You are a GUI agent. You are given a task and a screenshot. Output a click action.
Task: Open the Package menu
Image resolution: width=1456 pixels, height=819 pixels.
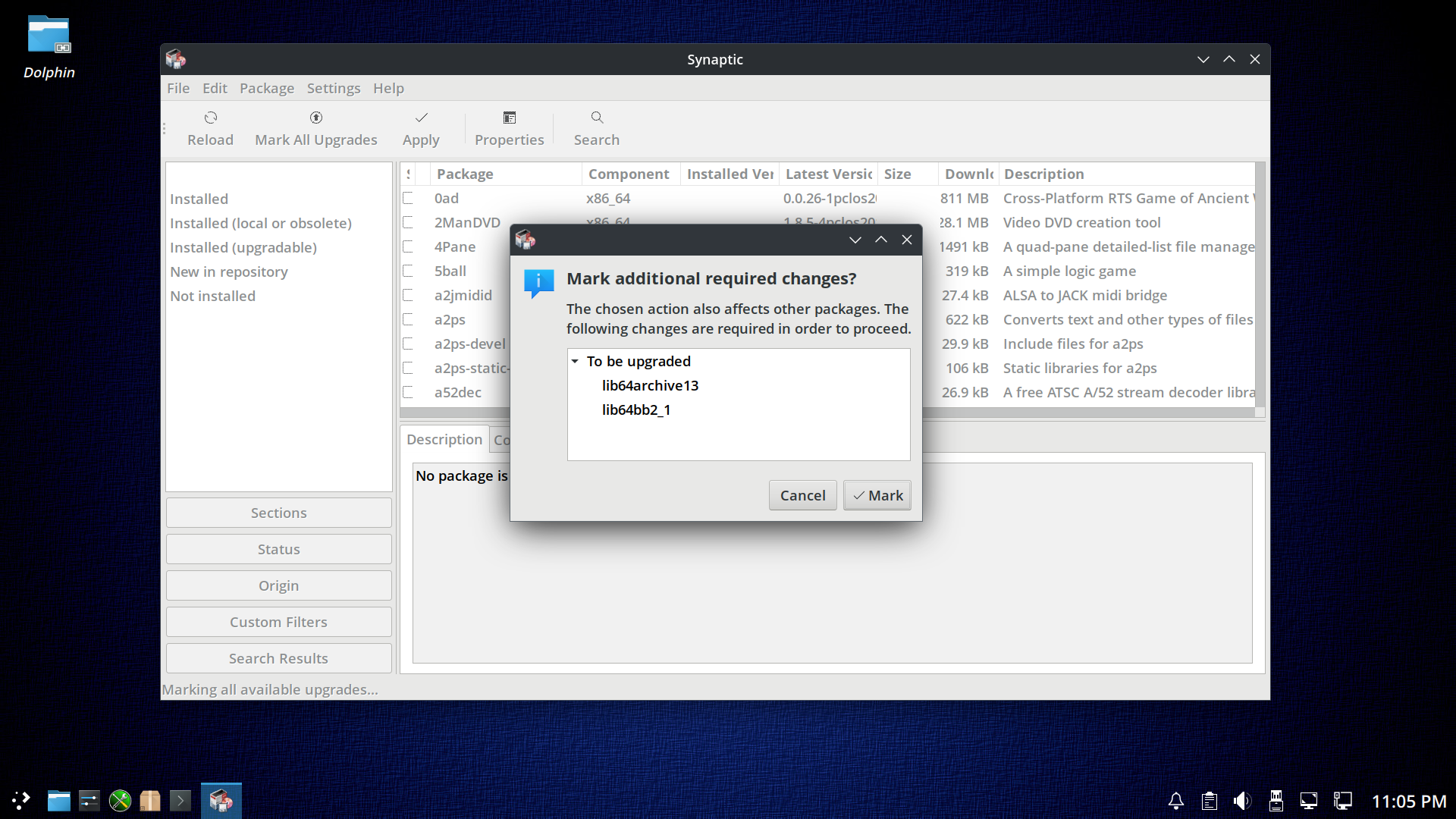coord(267,88)
